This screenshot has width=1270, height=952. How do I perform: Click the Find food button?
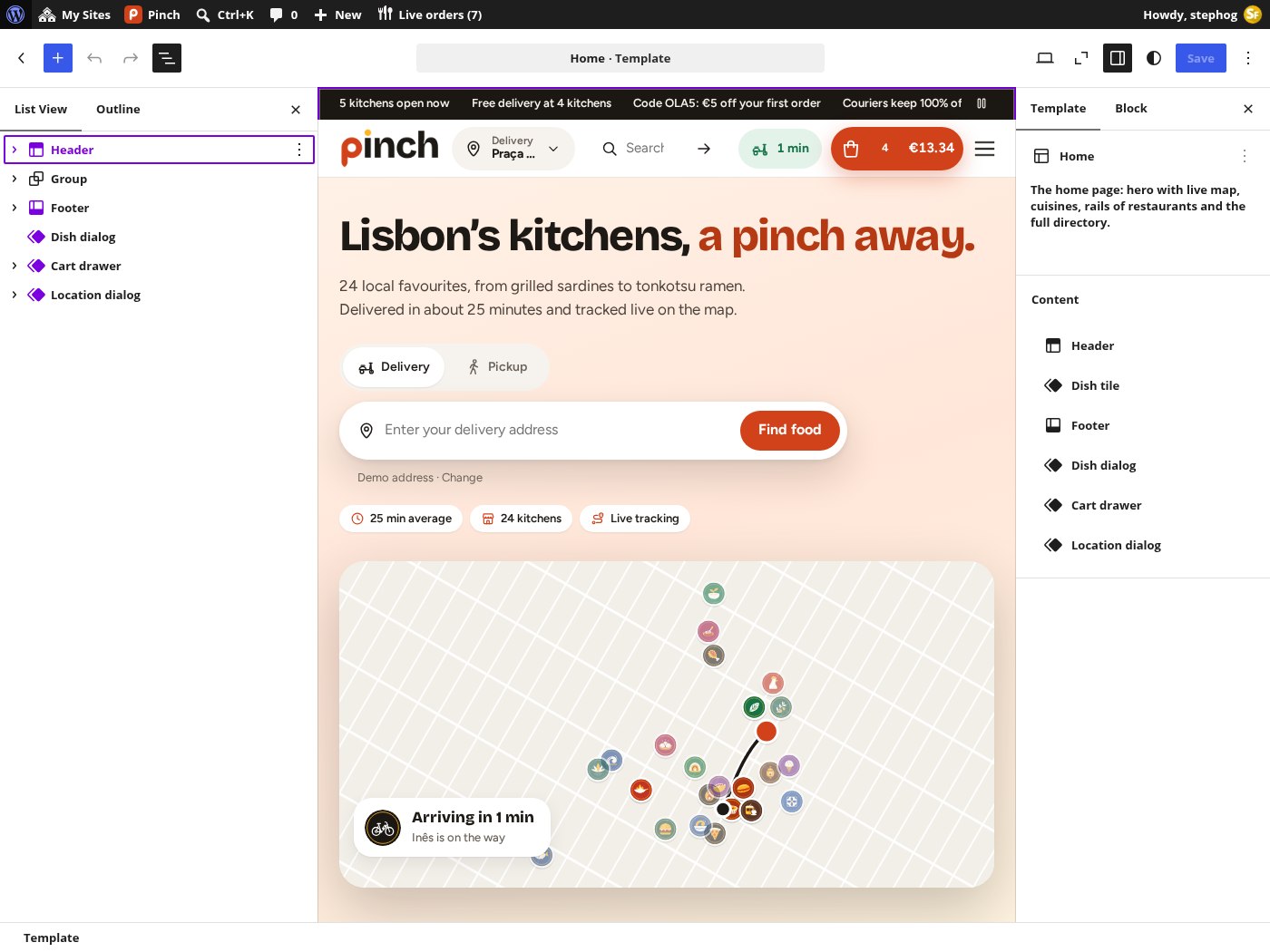[790, 430]
